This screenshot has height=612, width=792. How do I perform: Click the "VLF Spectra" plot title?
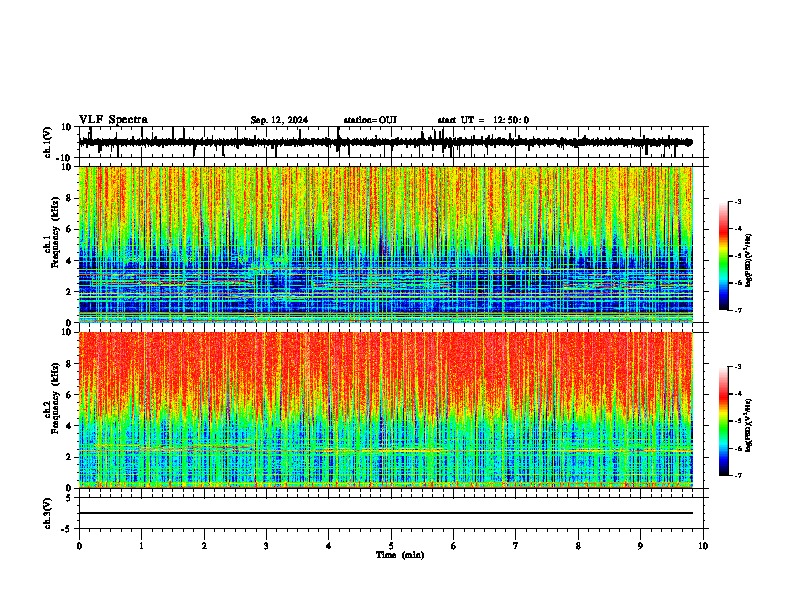coord(113,120)
